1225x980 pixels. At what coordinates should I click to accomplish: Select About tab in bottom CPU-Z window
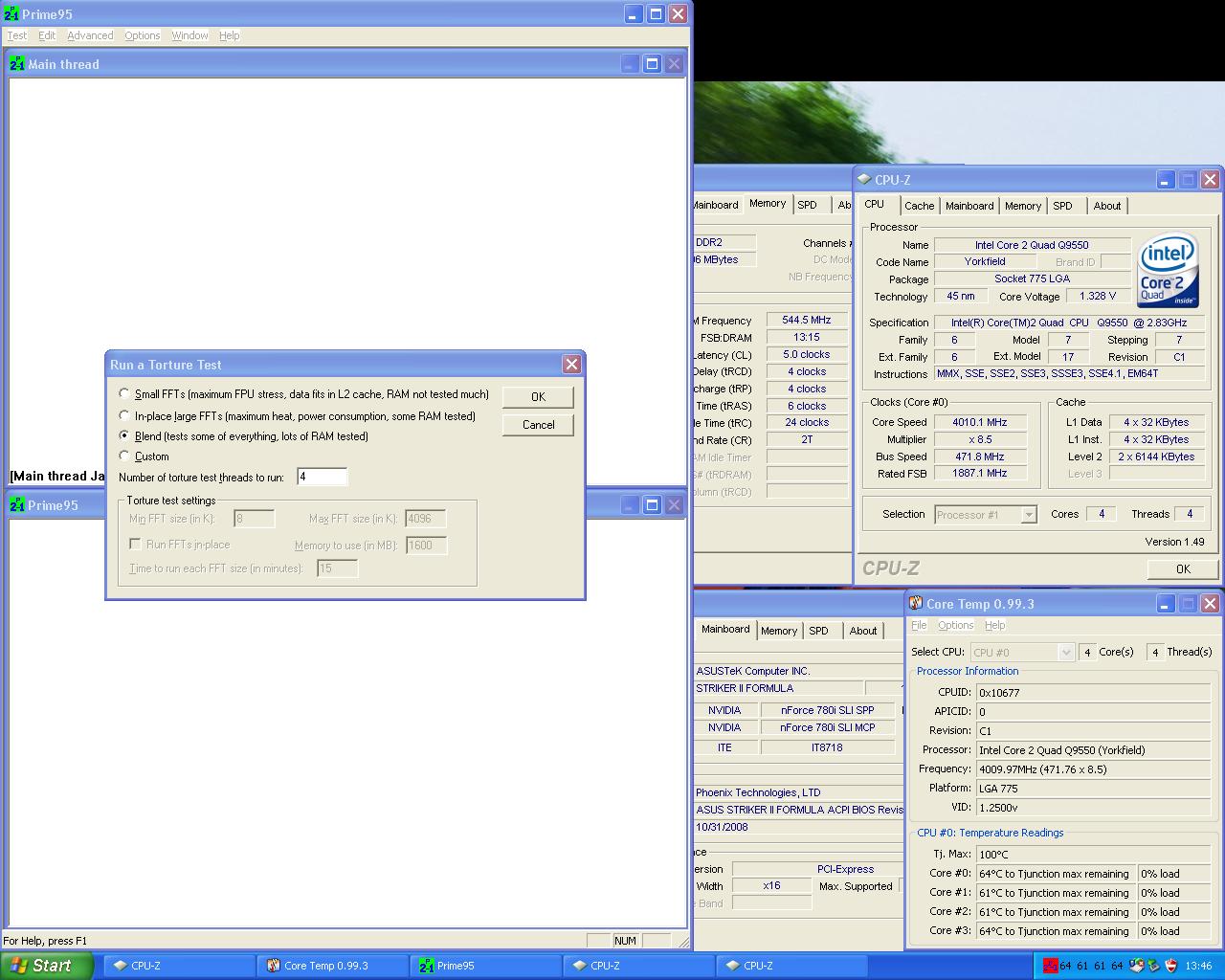tap(863, 631)
